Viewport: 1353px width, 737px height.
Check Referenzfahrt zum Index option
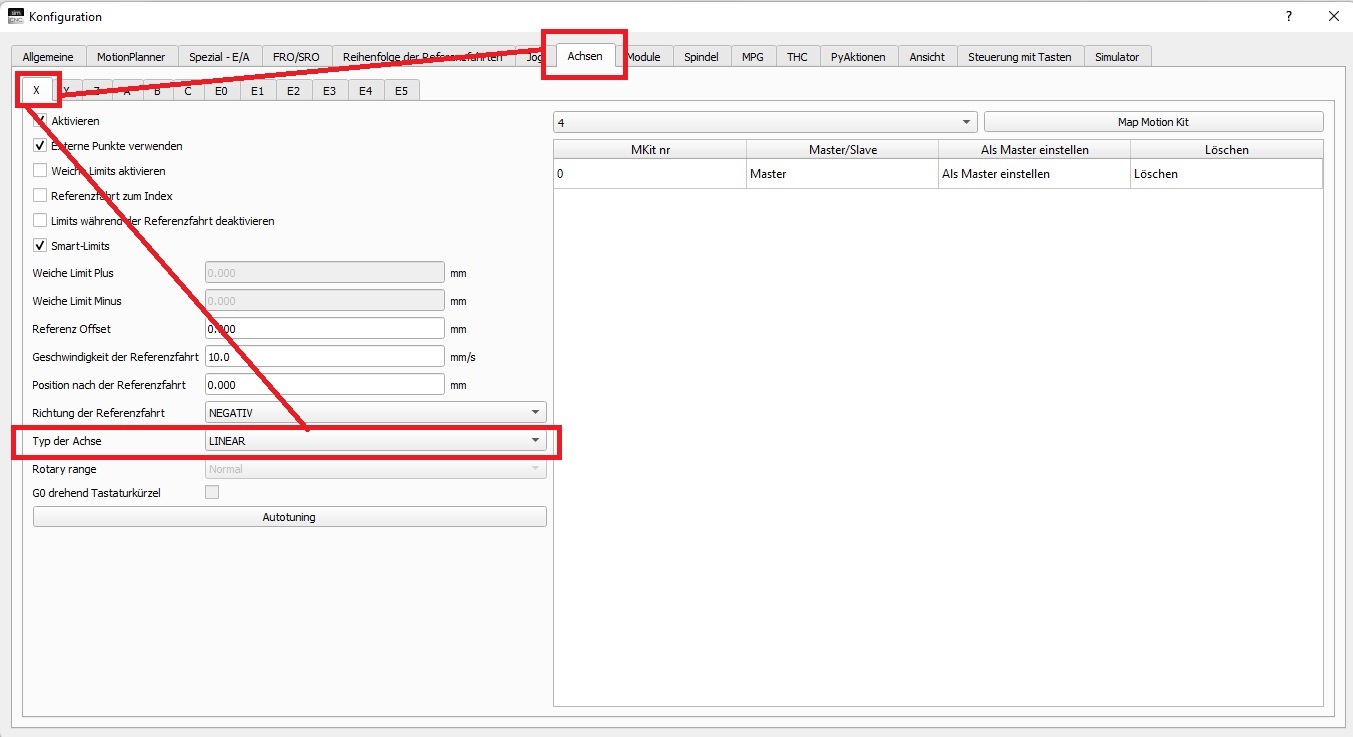tap(41, 196)
